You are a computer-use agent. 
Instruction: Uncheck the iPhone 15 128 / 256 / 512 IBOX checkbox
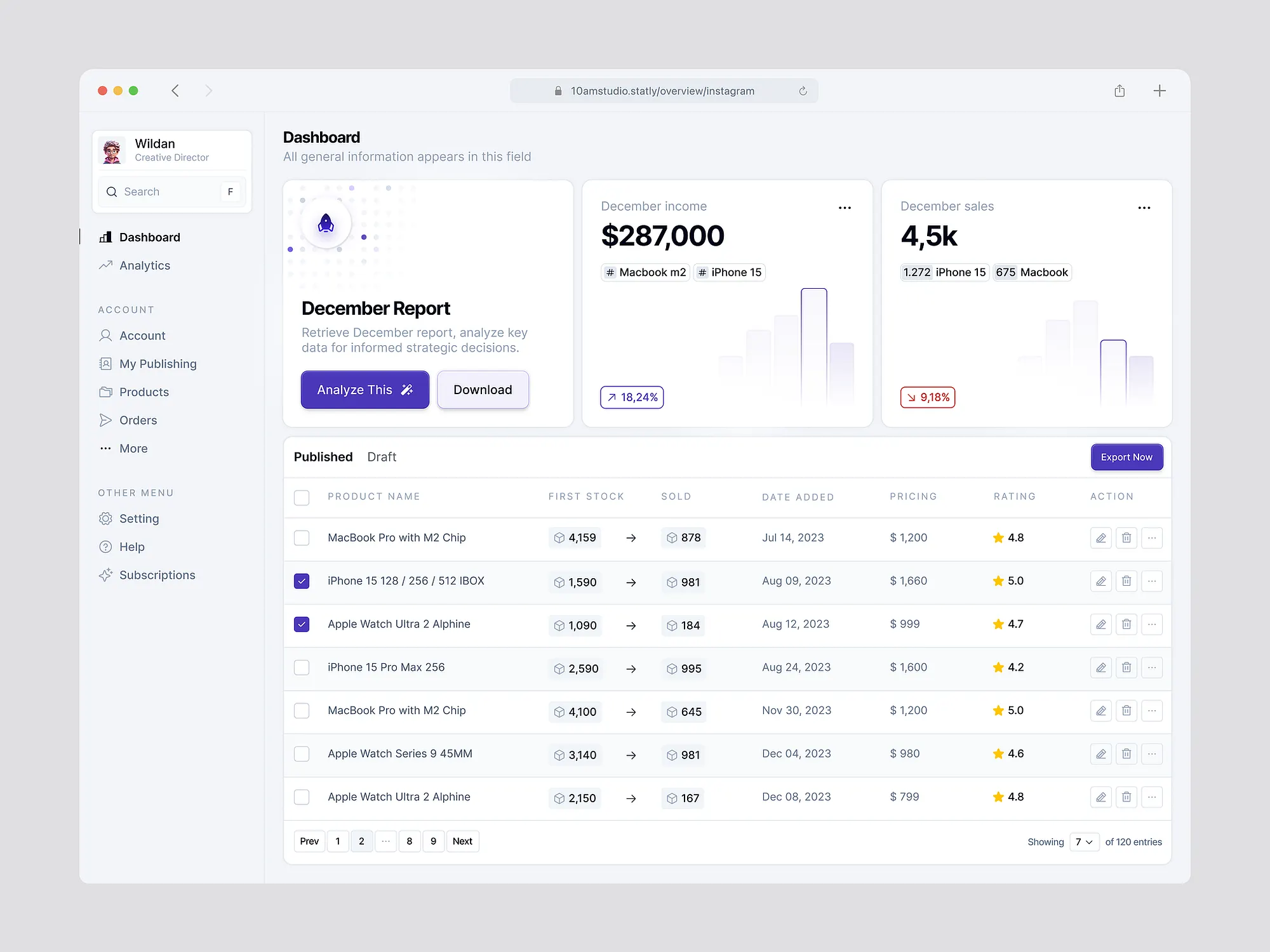click(x=302, y=581)
